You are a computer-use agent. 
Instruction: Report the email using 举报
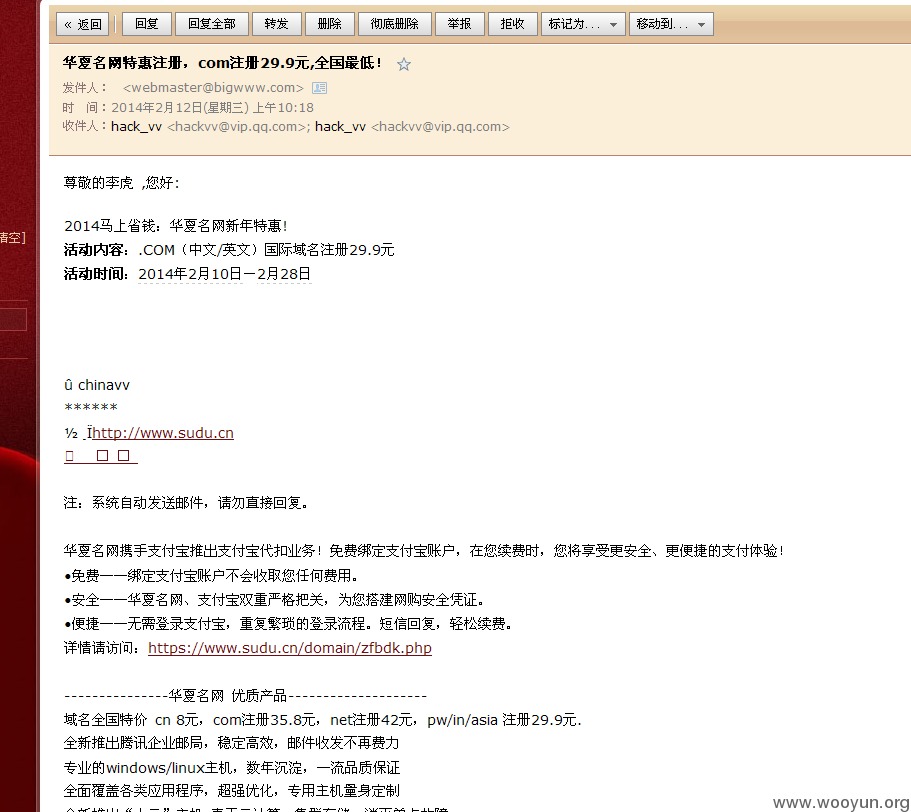click(460, 24)
